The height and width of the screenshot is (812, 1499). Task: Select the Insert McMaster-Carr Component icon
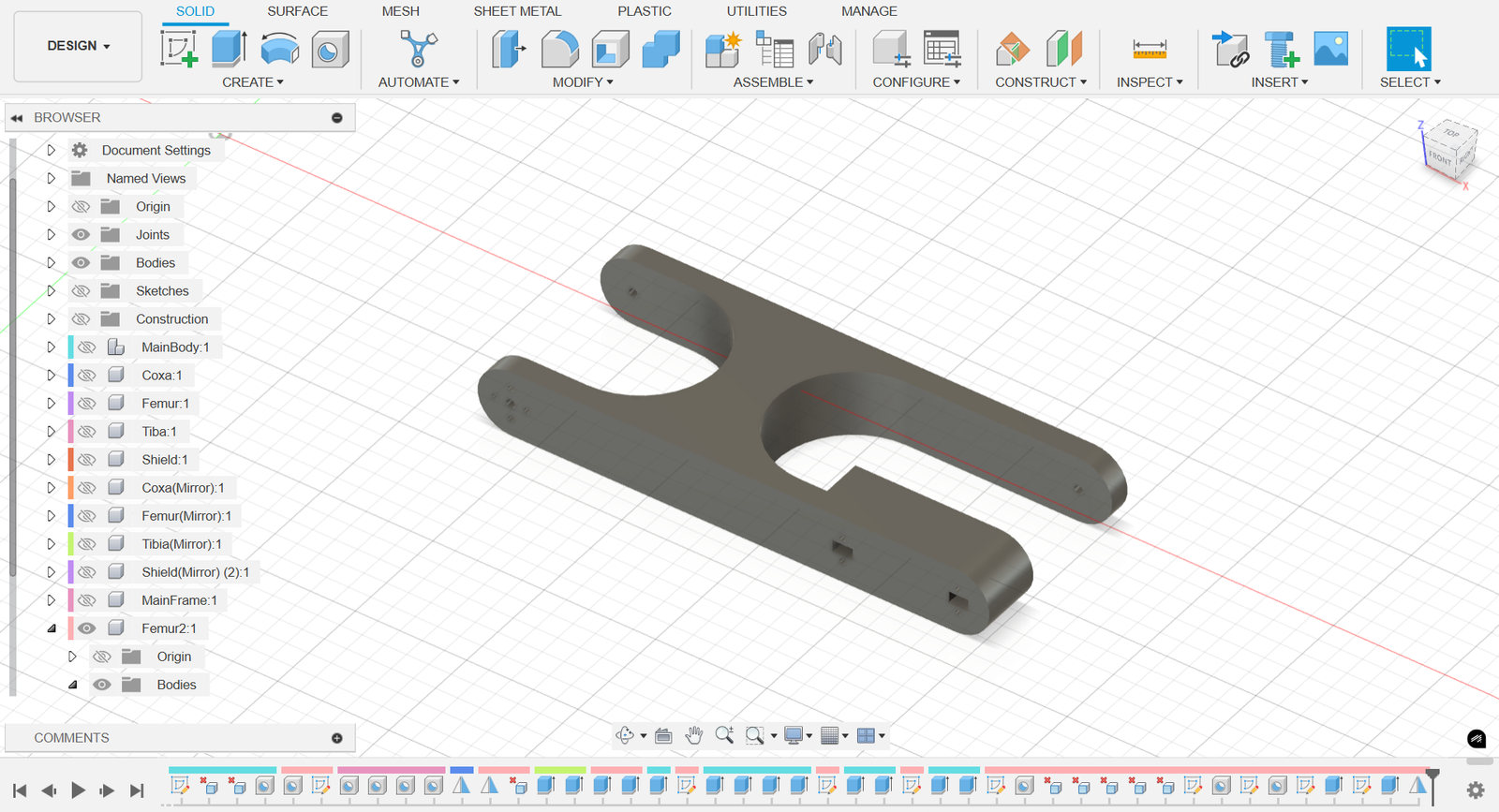point(1282,49)
